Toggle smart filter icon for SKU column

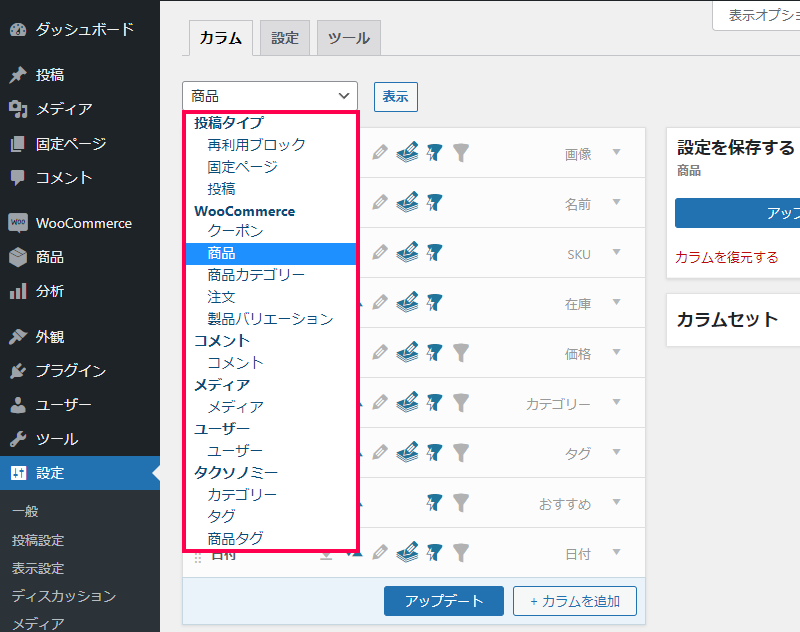(434, 252)
